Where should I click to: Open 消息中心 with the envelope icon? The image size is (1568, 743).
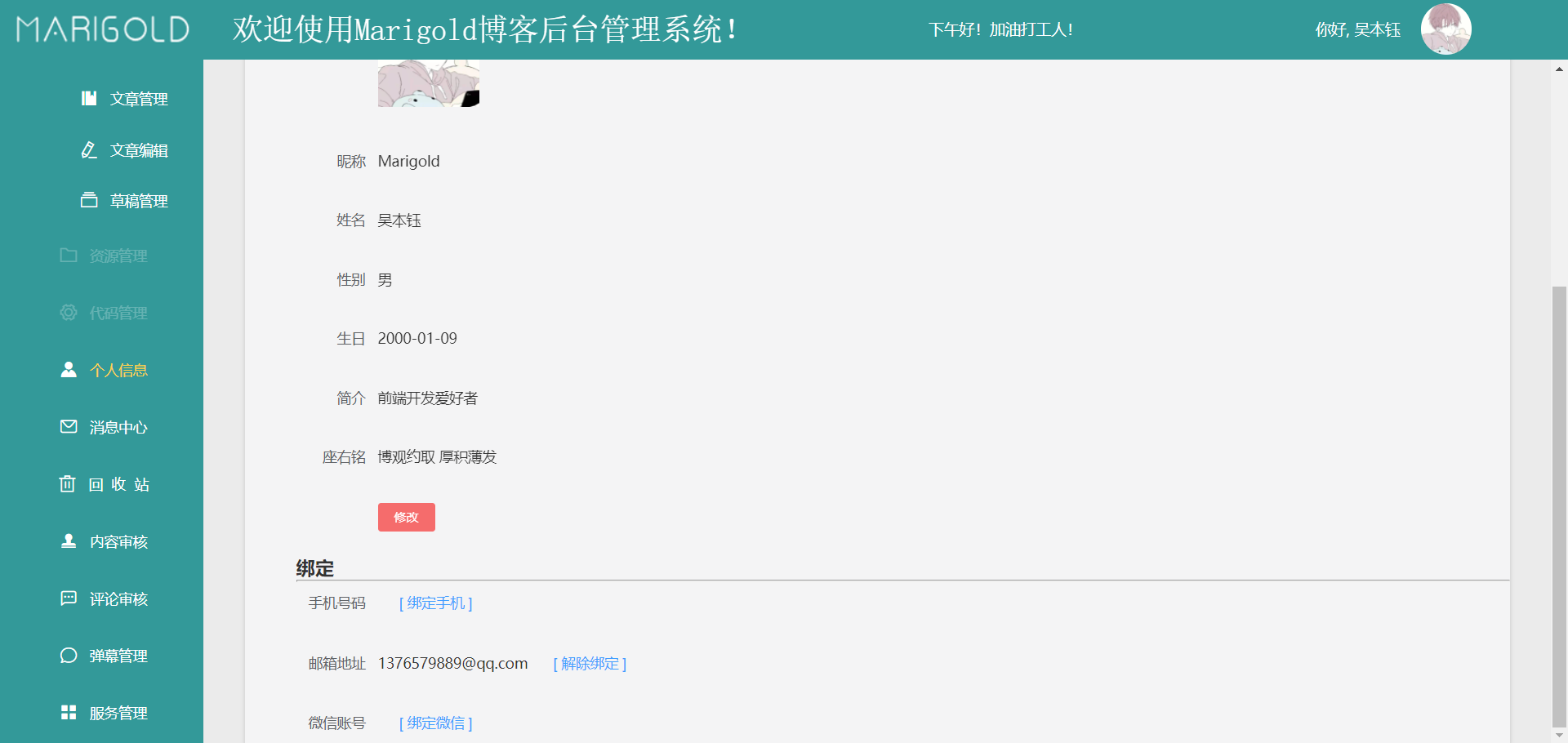click(69, 426)
